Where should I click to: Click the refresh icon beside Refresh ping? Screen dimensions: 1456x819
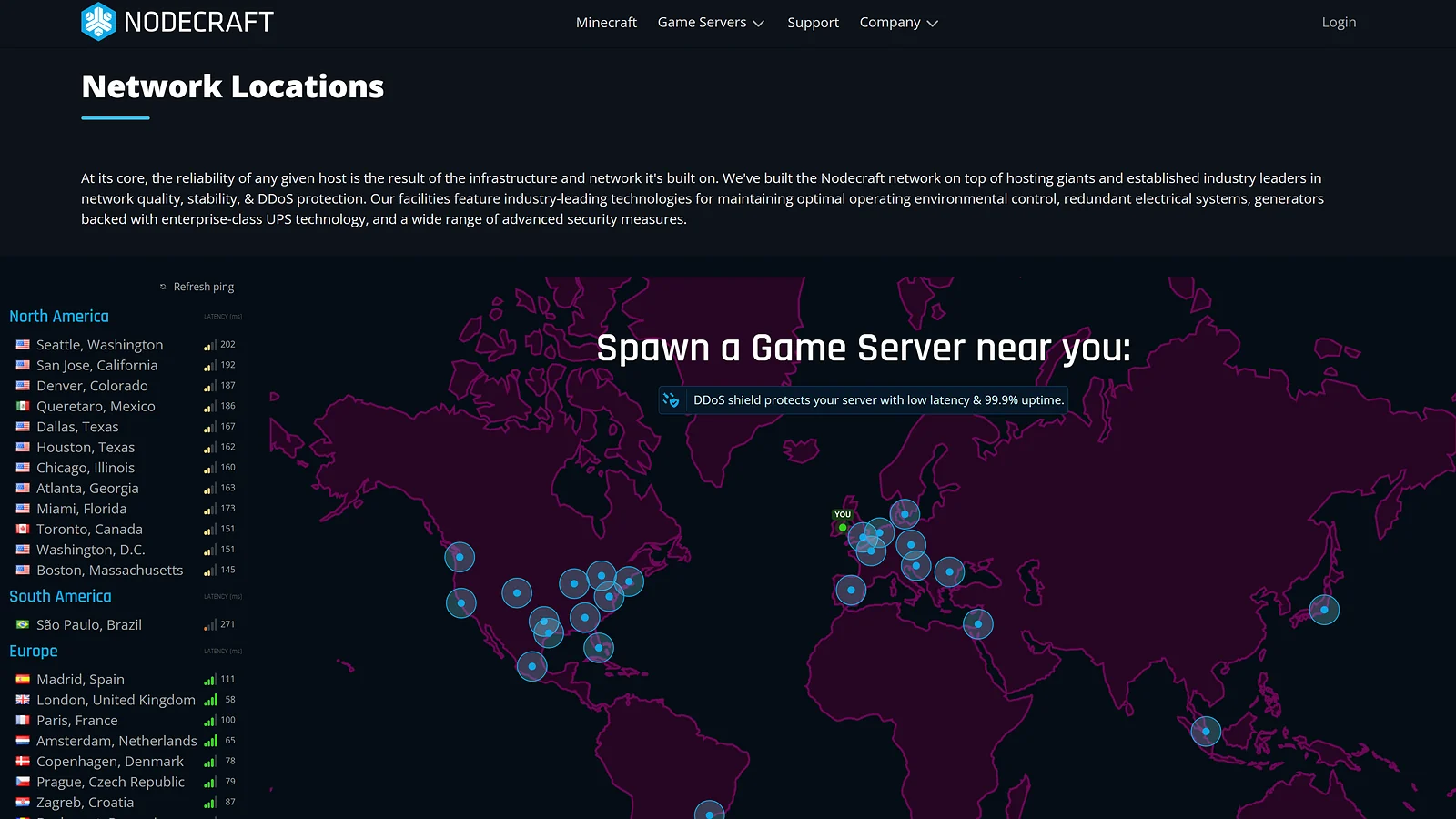point(163,287)
